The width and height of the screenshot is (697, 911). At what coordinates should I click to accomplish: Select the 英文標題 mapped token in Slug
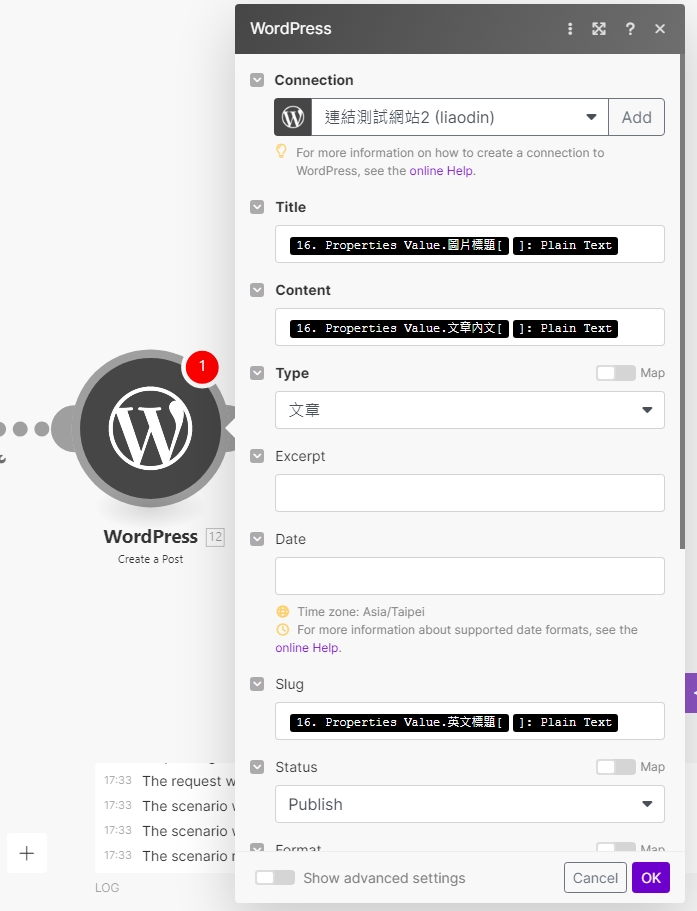(x=399, y=722)
